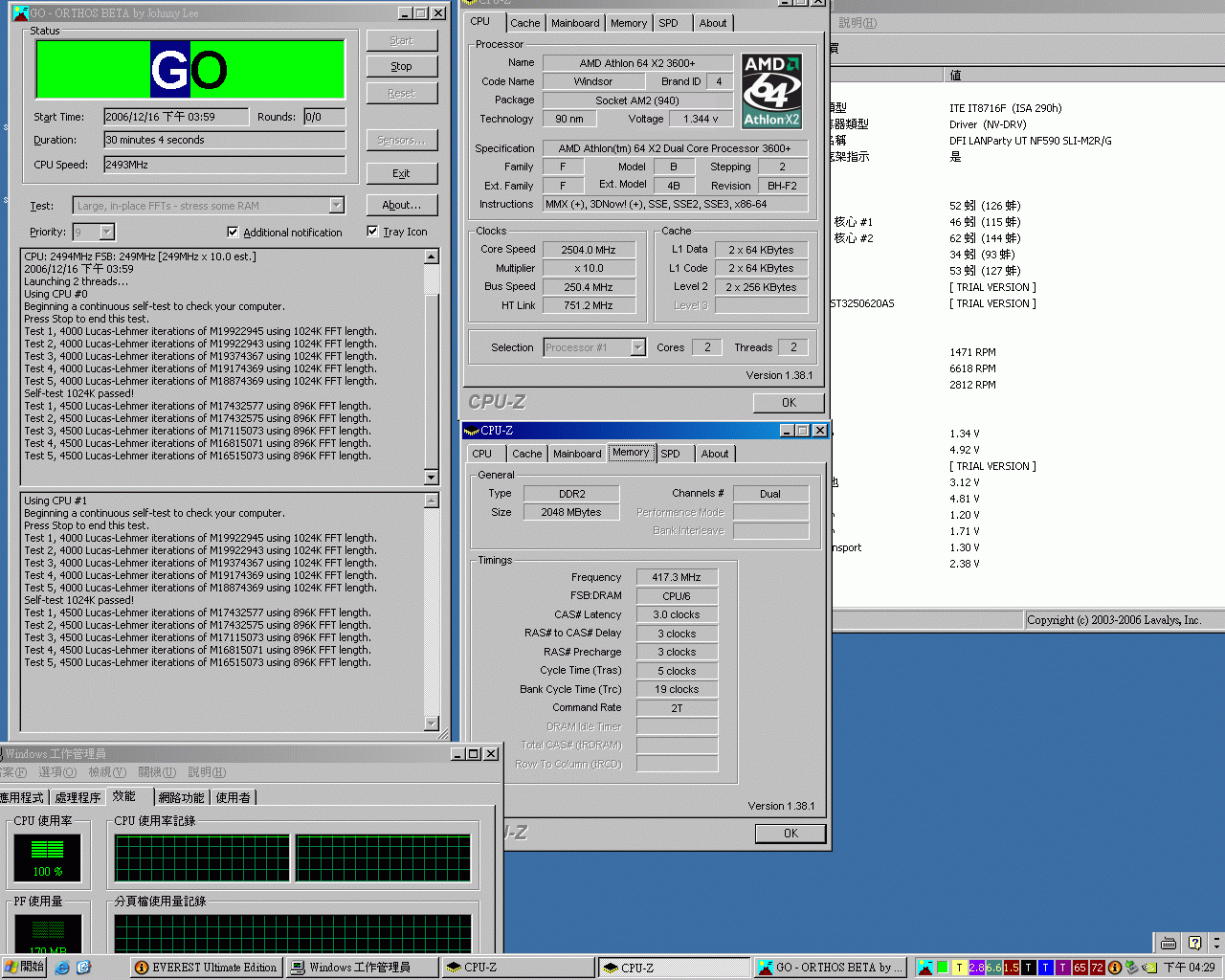Click the Start Time field in Orthos
This screenshot has width=1225, height=980.
tap(176, 117)
